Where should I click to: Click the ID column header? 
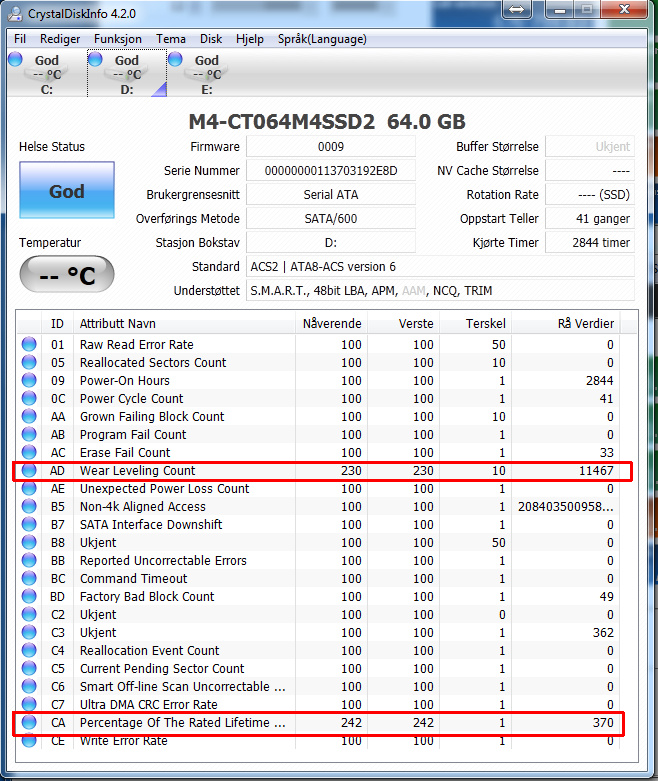[x=57, y=324]
